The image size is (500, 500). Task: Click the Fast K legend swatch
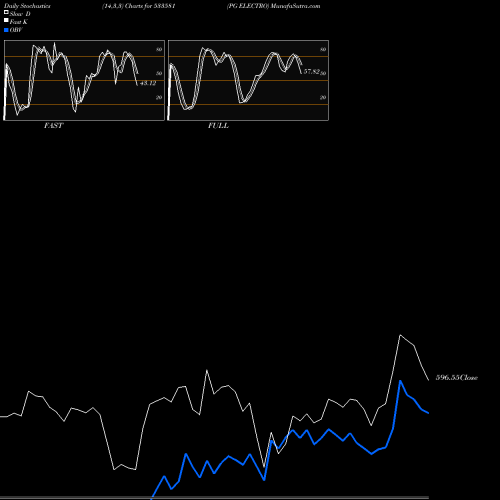point(6,21)
